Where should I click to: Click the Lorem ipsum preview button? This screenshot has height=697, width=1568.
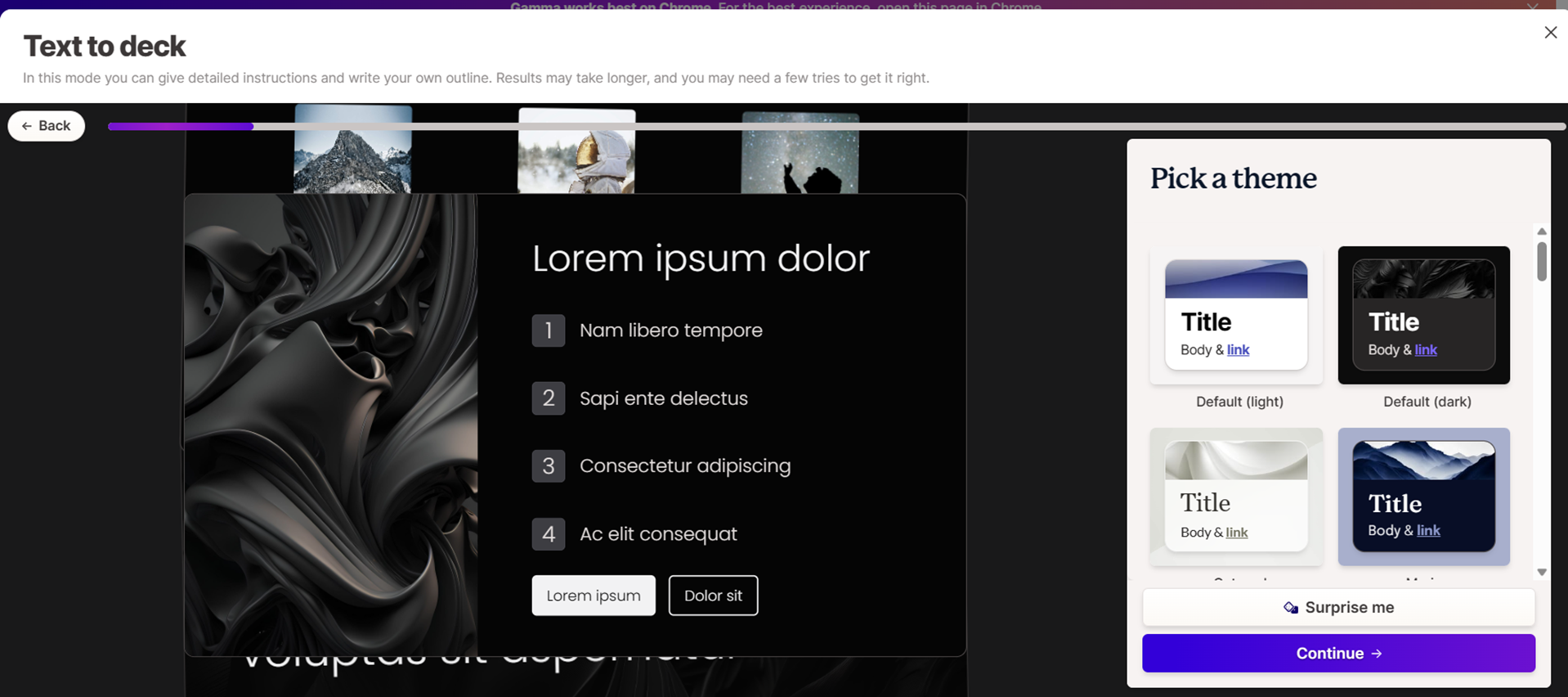594,596
